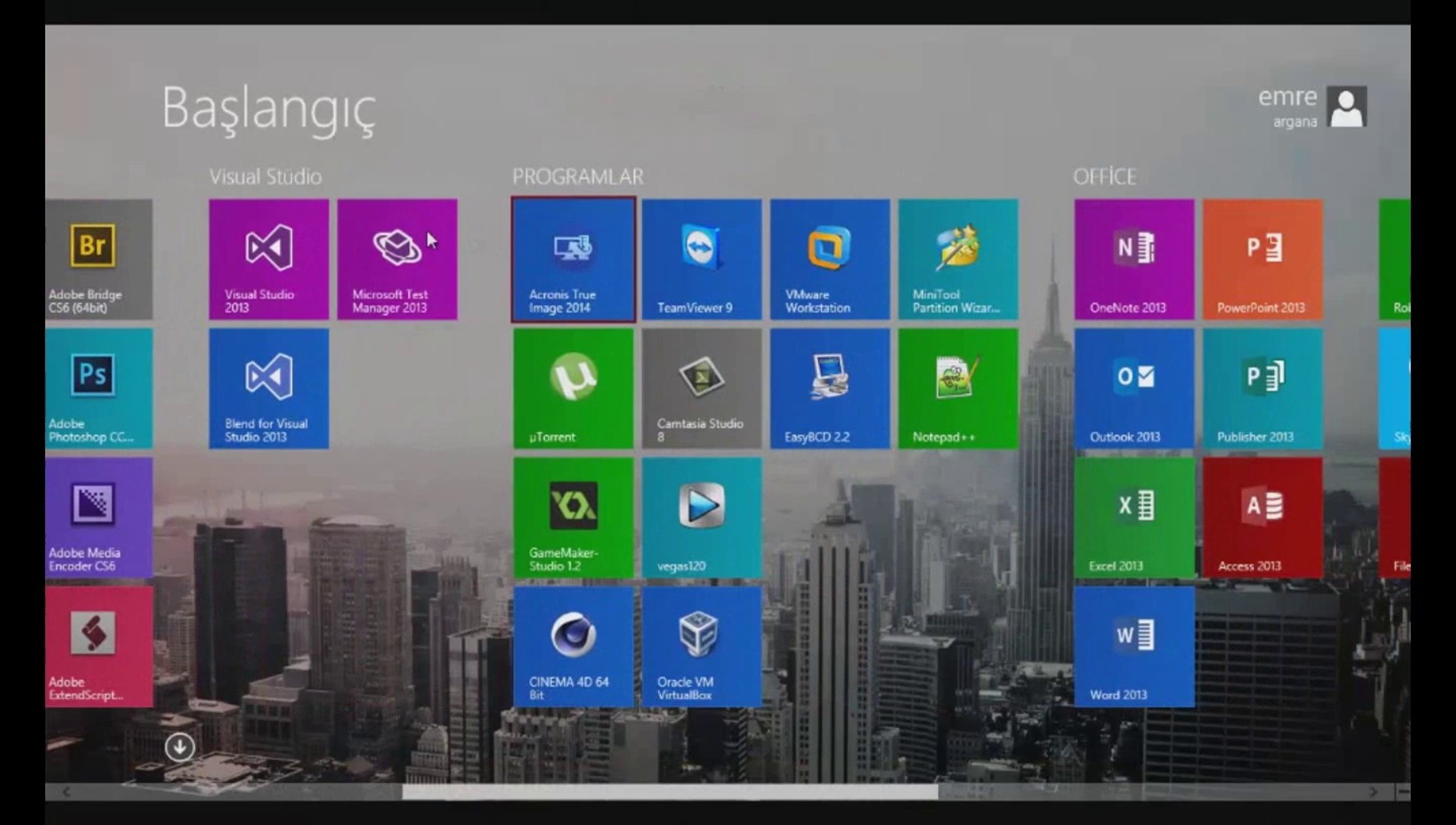Image resolution: width=1456 pixels, height=825 pixels.
Task: Launch VMware Workstation tile
Action: point(830,260)
